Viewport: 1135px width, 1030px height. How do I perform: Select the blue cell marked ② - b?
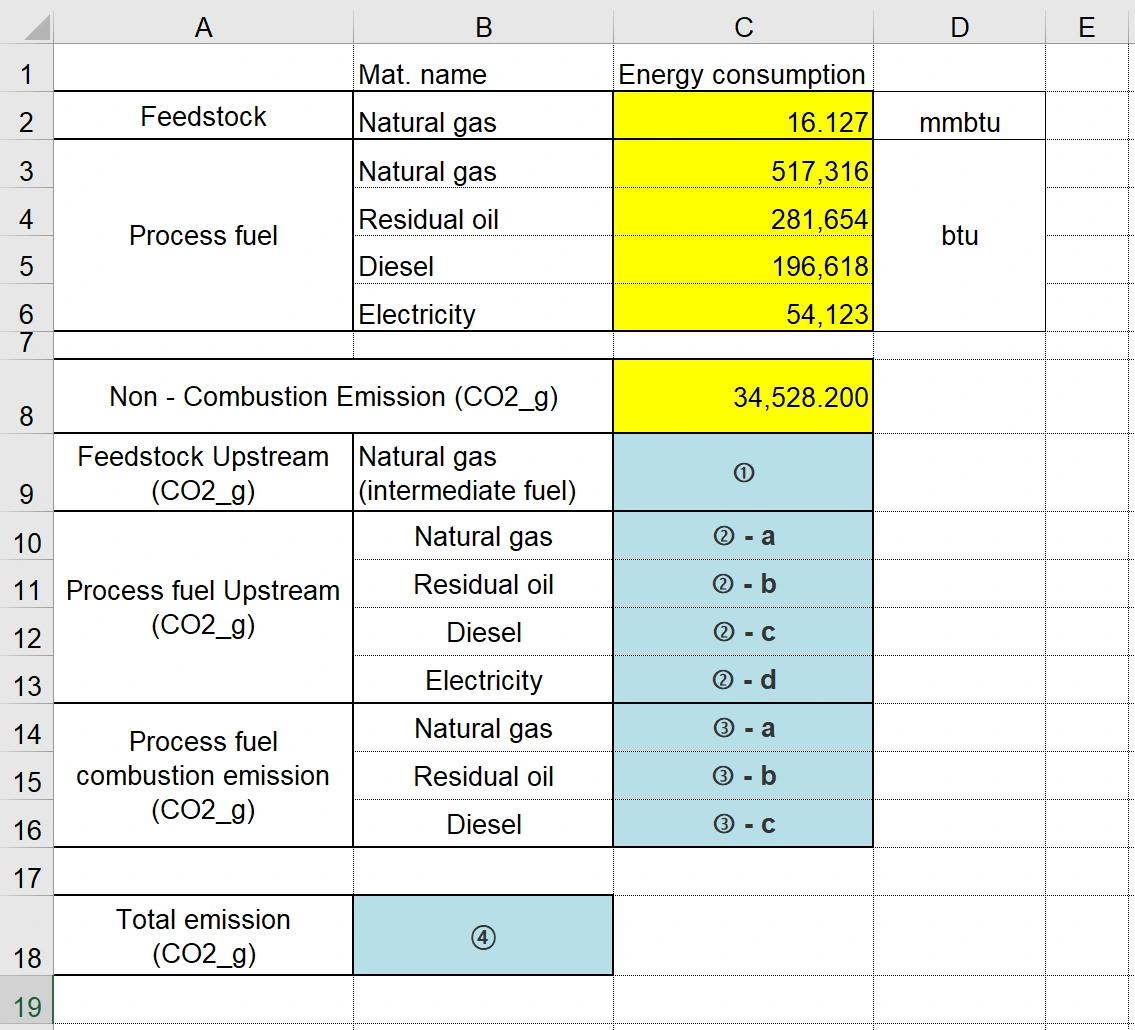(743, 583)
